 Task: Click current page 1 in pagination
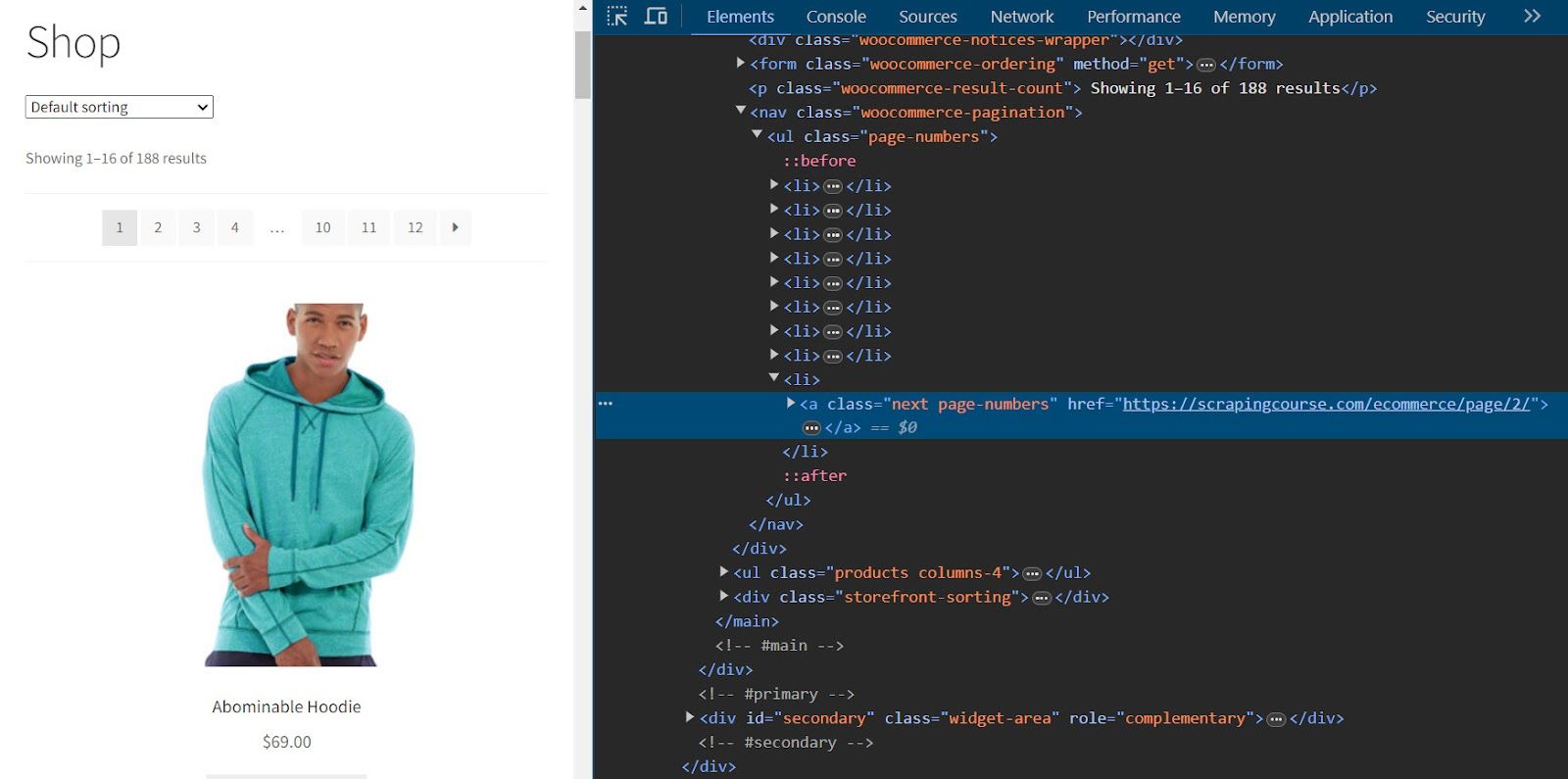pyautogui.click(x=120, y=227)
